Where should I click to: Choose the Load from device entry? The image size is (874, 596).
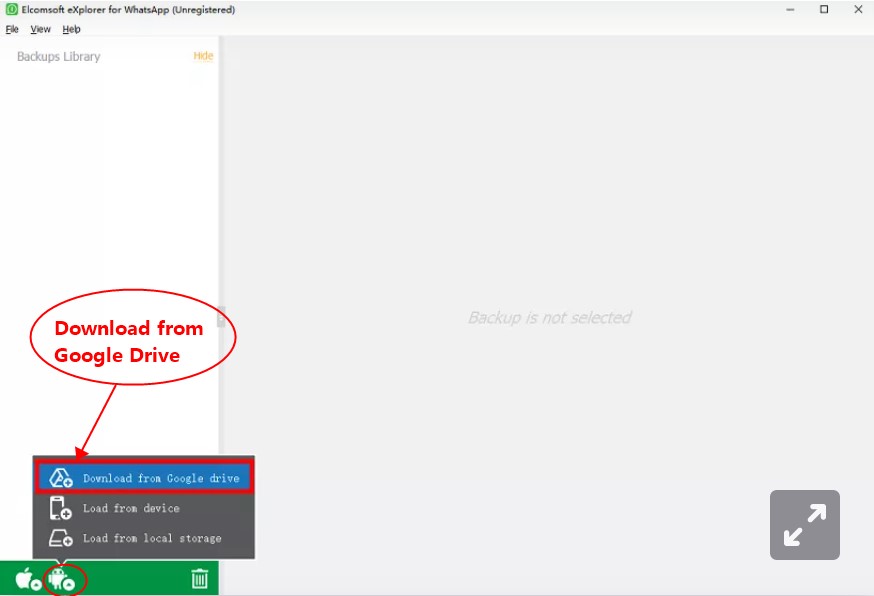click(x=131, y=508)
